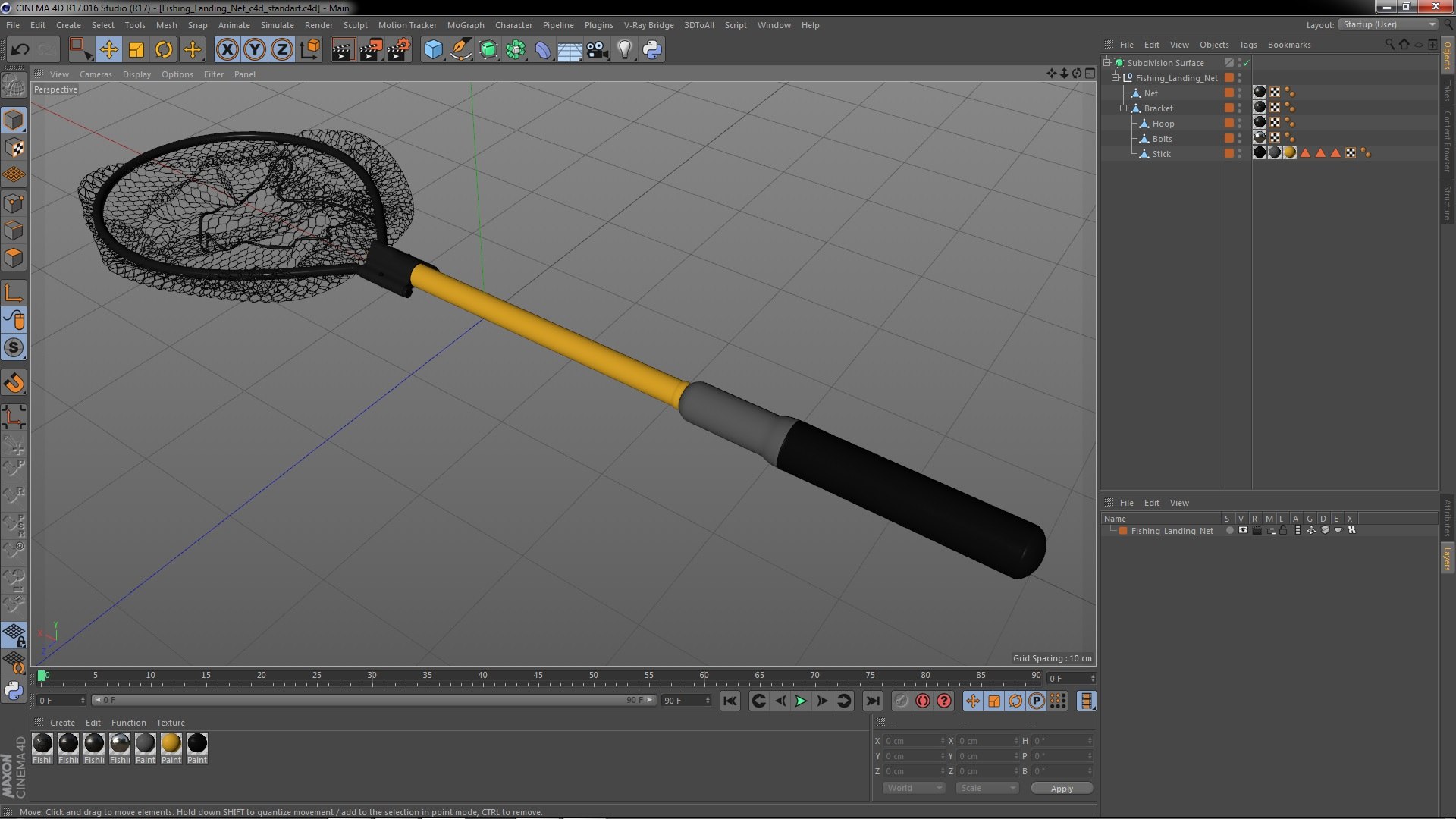1456x819 pixels.
Task: Add a Camera object icon
Action: point(598,50)
